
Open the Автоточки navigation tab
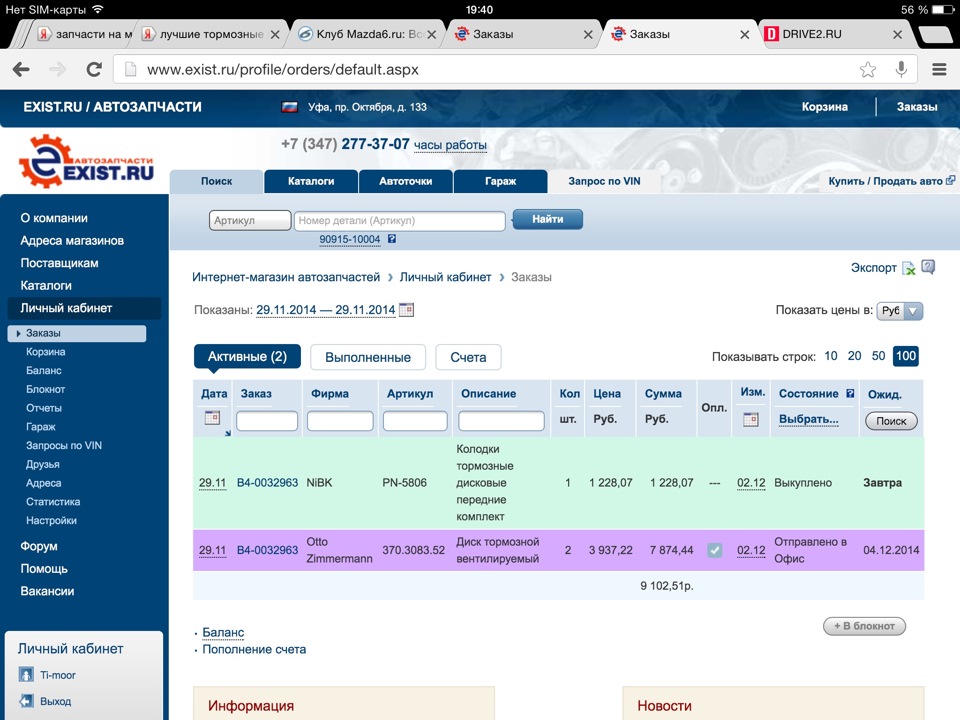pos(405,181)
